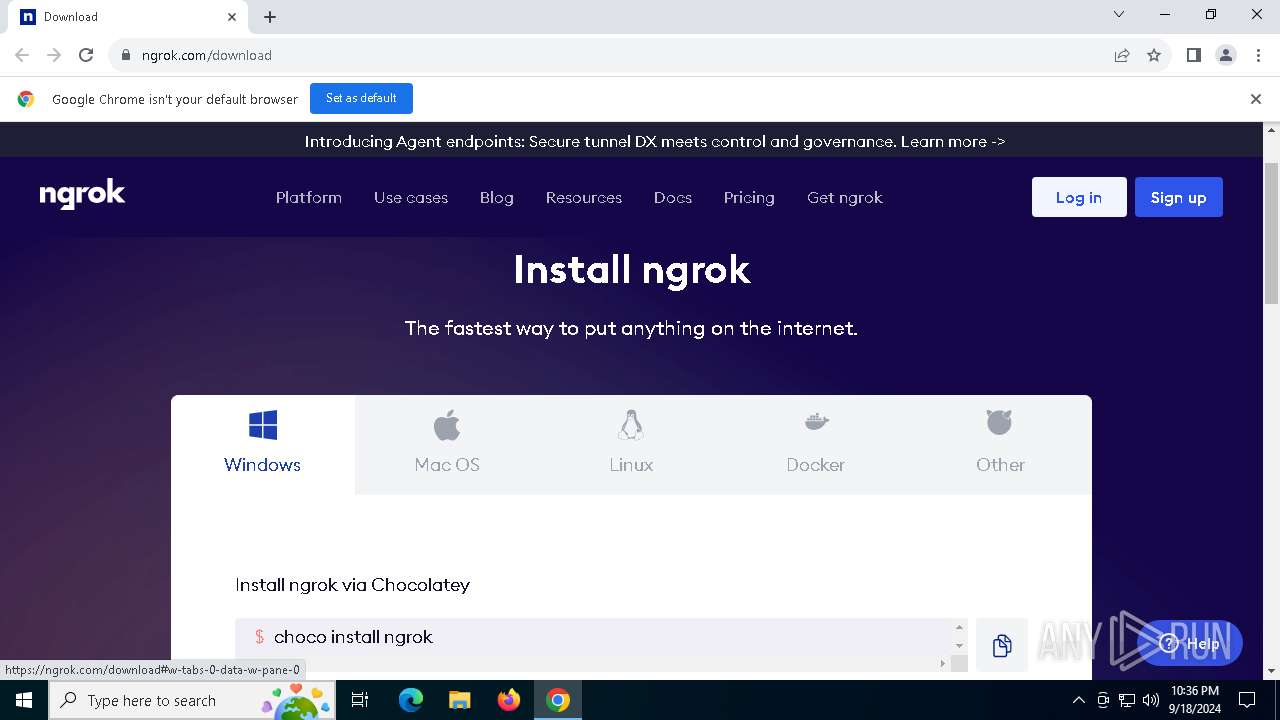Click the Log in button
Image resolution: width=1280 pixels, height=720 pixels.
point(1079,197)
